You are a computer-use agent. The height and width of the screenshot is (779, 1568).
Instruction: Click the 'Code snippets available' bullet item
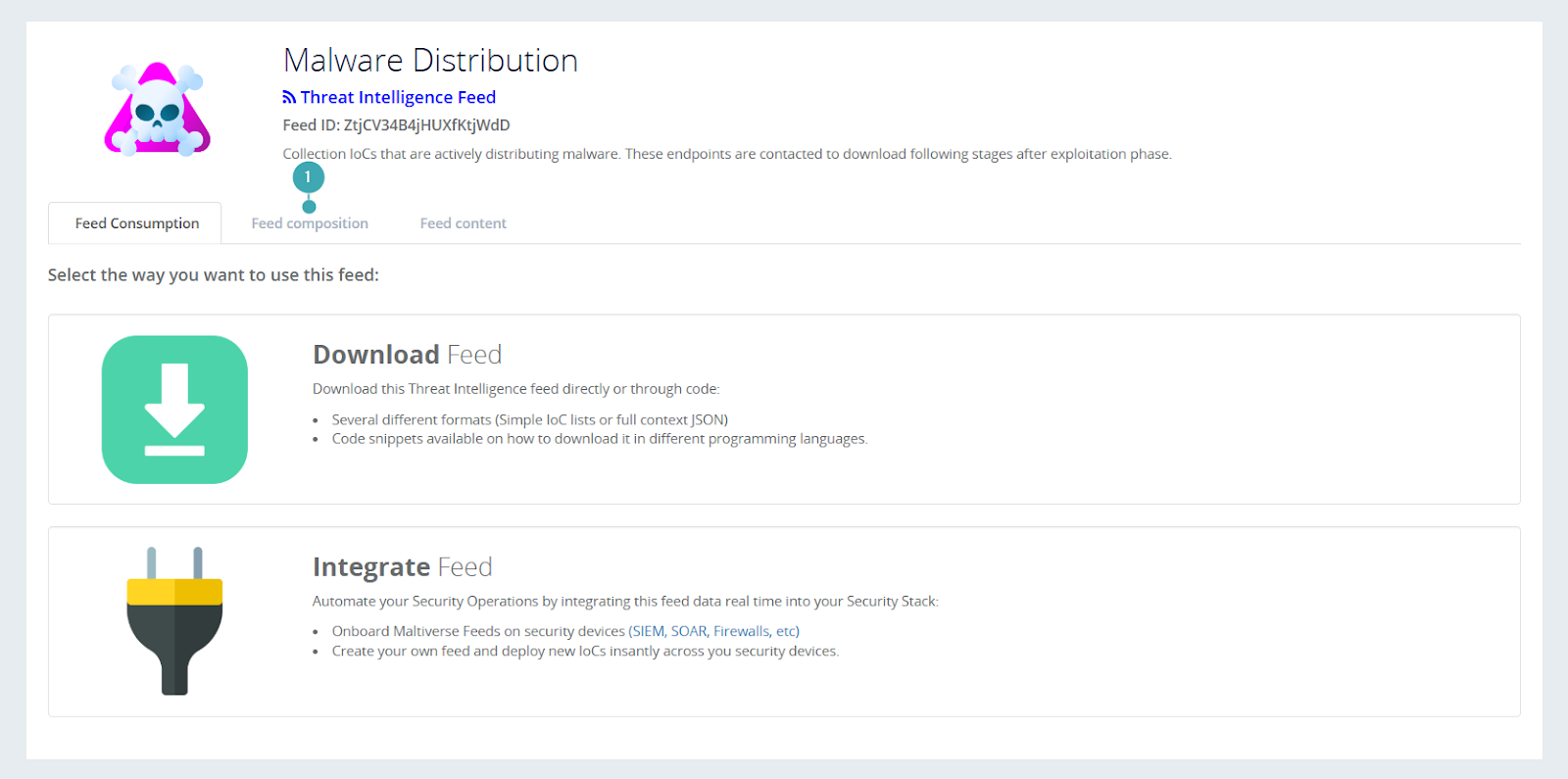(599, 439)
